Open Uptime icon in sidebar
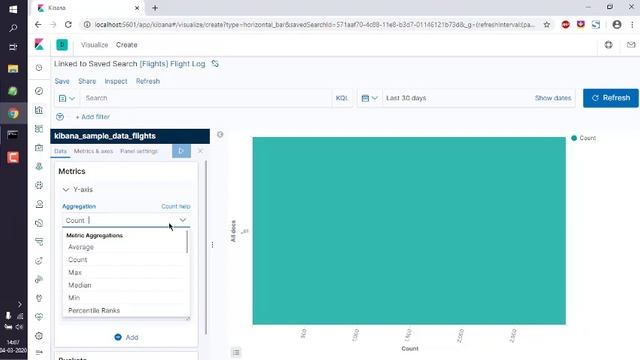The width and height of the screenshot is (640, 360). coord(39,260)
